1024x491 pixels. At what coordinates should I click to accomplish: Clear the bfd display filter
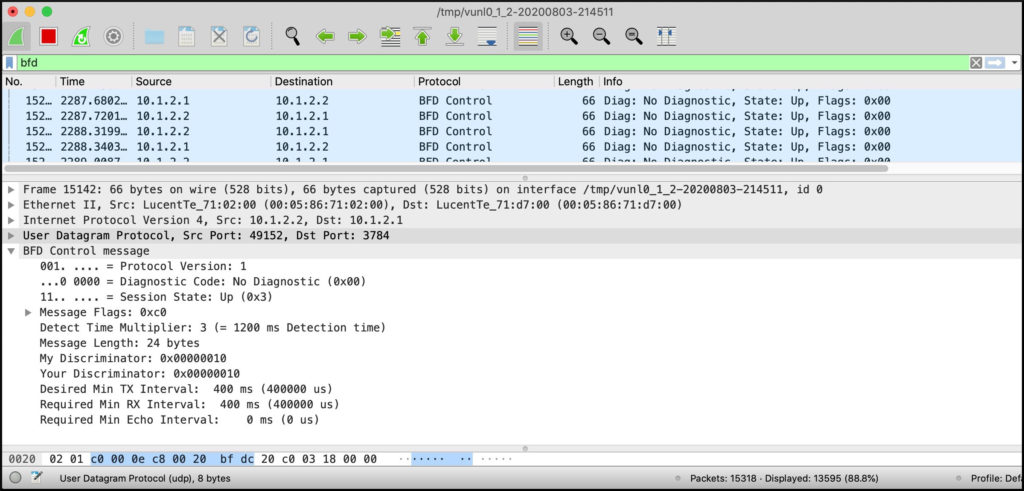(976, 62)
